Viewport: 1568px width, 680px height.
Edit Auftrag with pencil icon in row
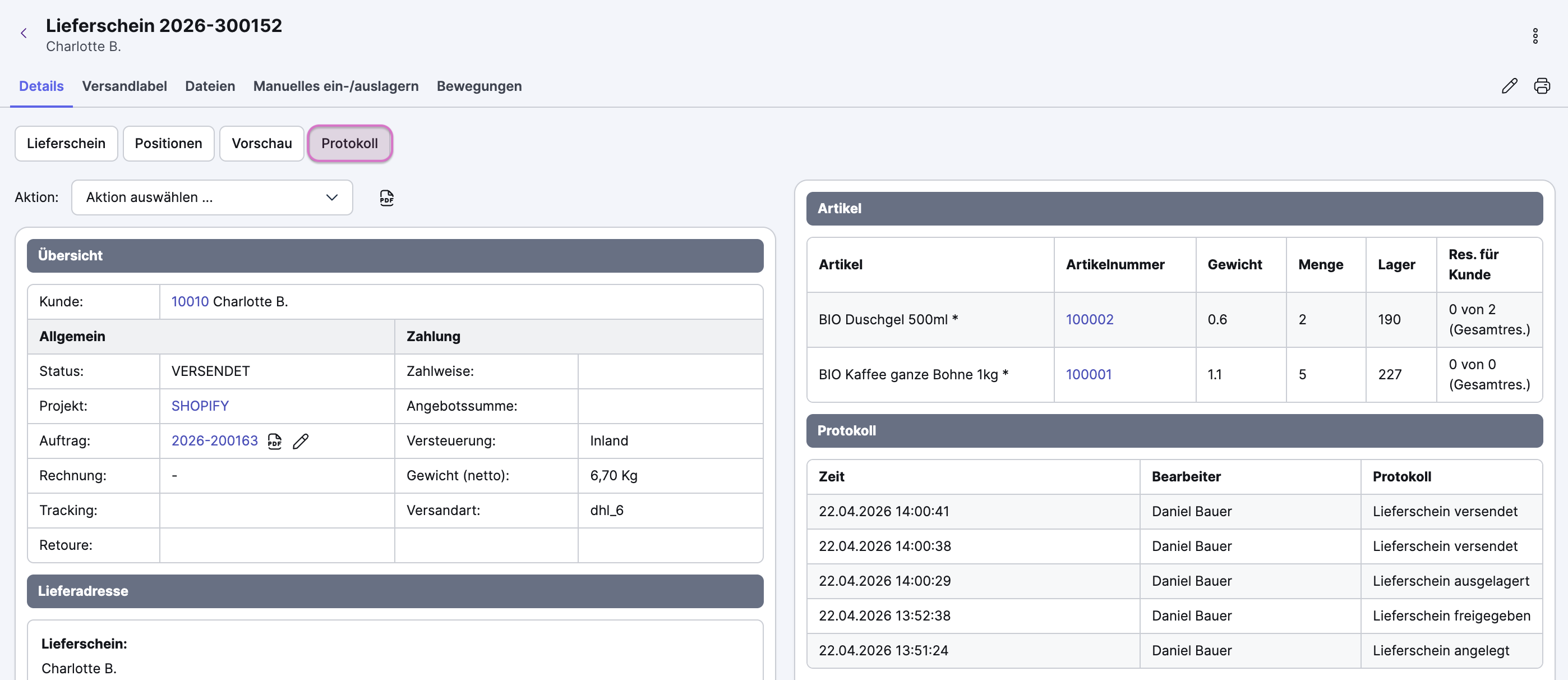coord(301,441)
